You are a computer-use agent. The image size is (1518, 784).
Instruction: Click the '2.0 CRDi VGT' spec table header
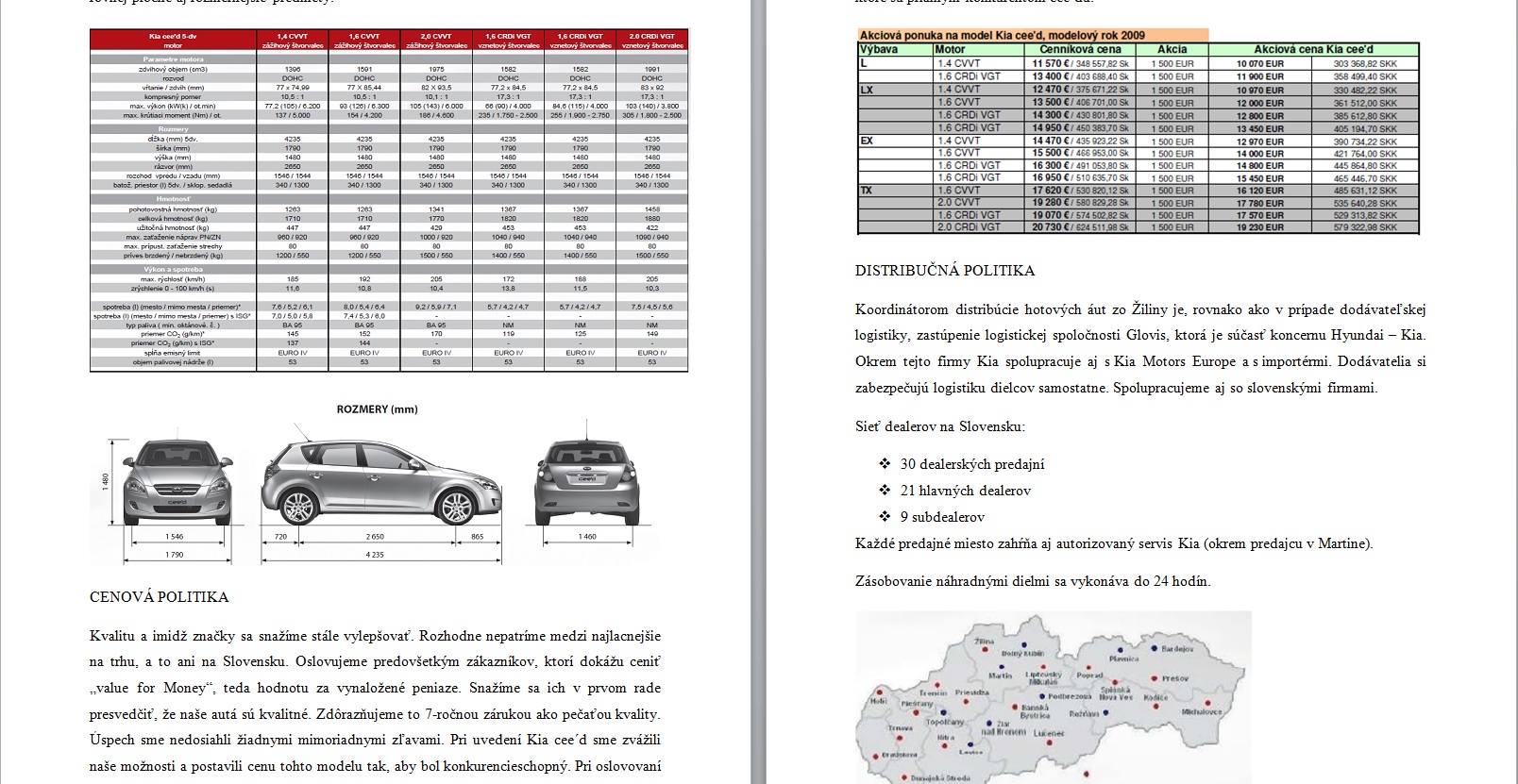click(652, 41)
